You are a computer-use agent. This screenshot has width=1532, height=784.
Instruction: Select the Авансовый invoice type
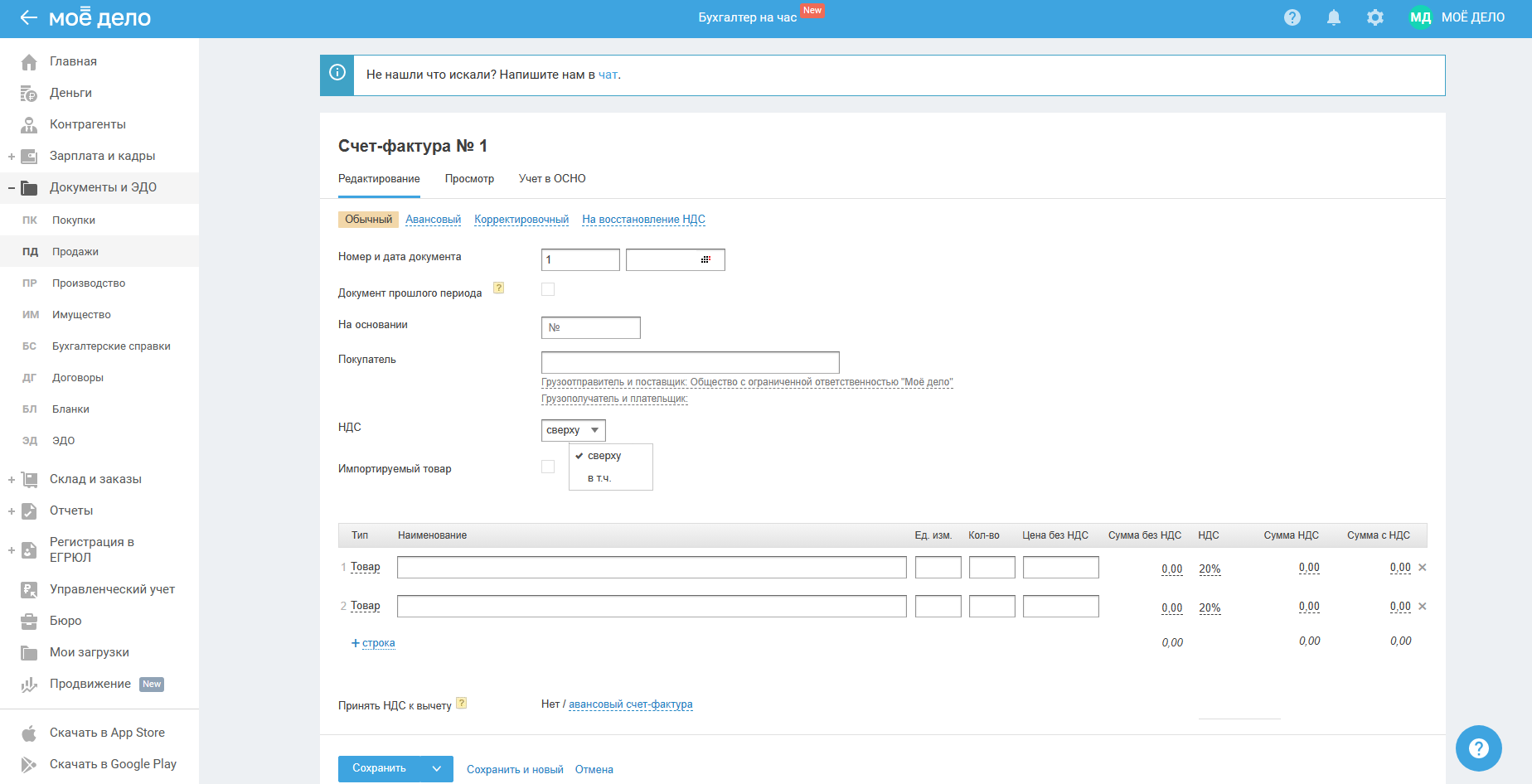(x=433, y=220)
